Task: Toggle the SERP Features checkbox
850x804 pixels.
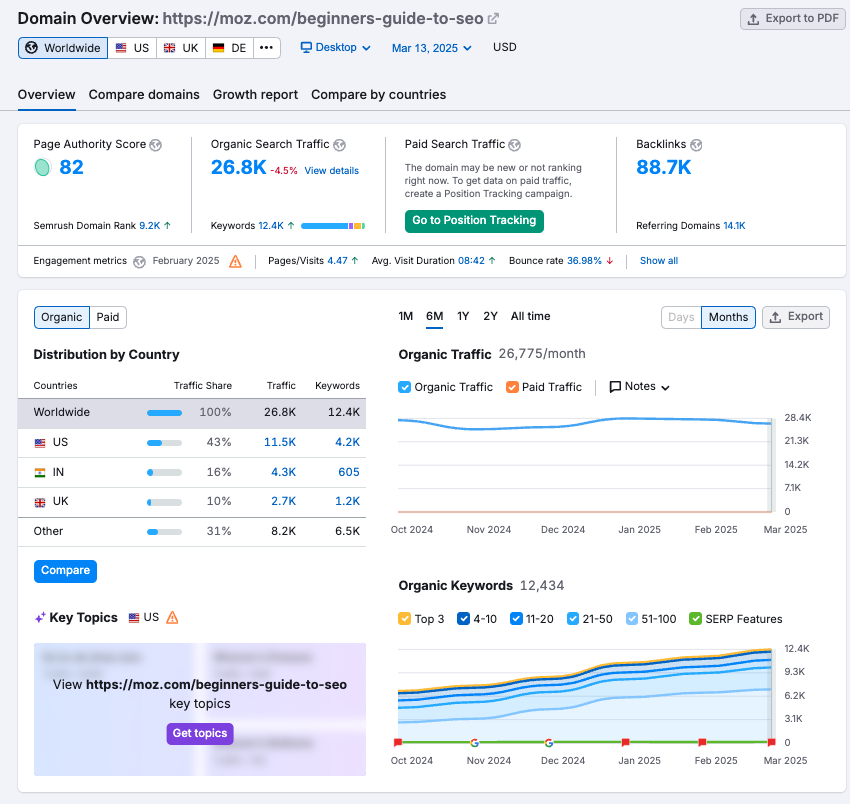Action: tap(695, 619)
